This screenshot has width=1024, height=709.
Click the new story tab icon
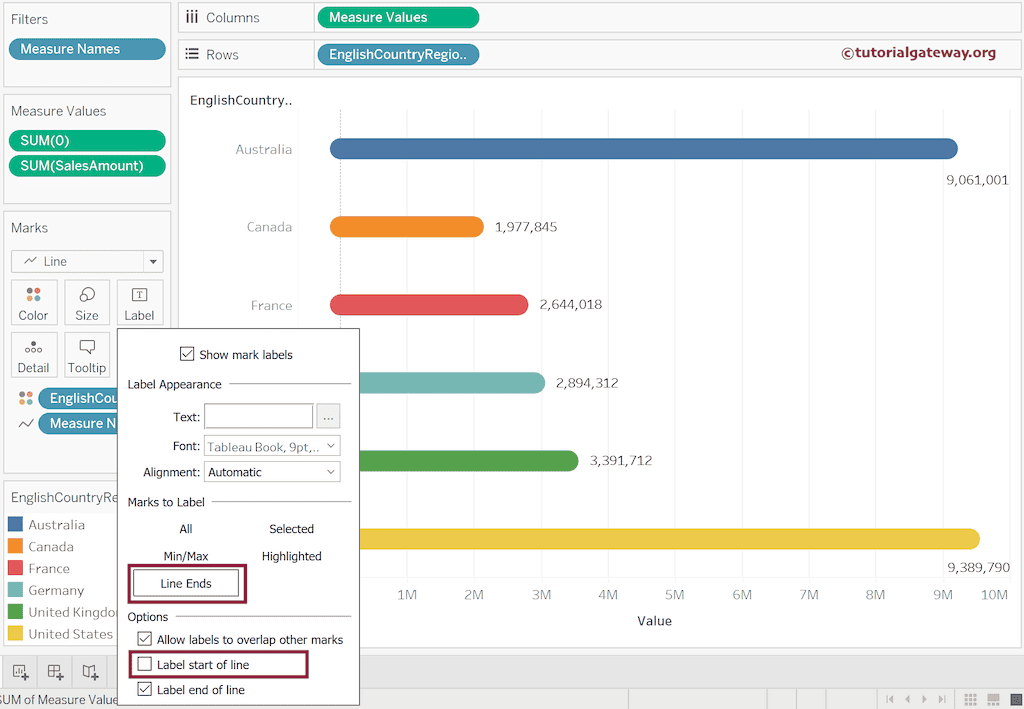pos(90,671)
